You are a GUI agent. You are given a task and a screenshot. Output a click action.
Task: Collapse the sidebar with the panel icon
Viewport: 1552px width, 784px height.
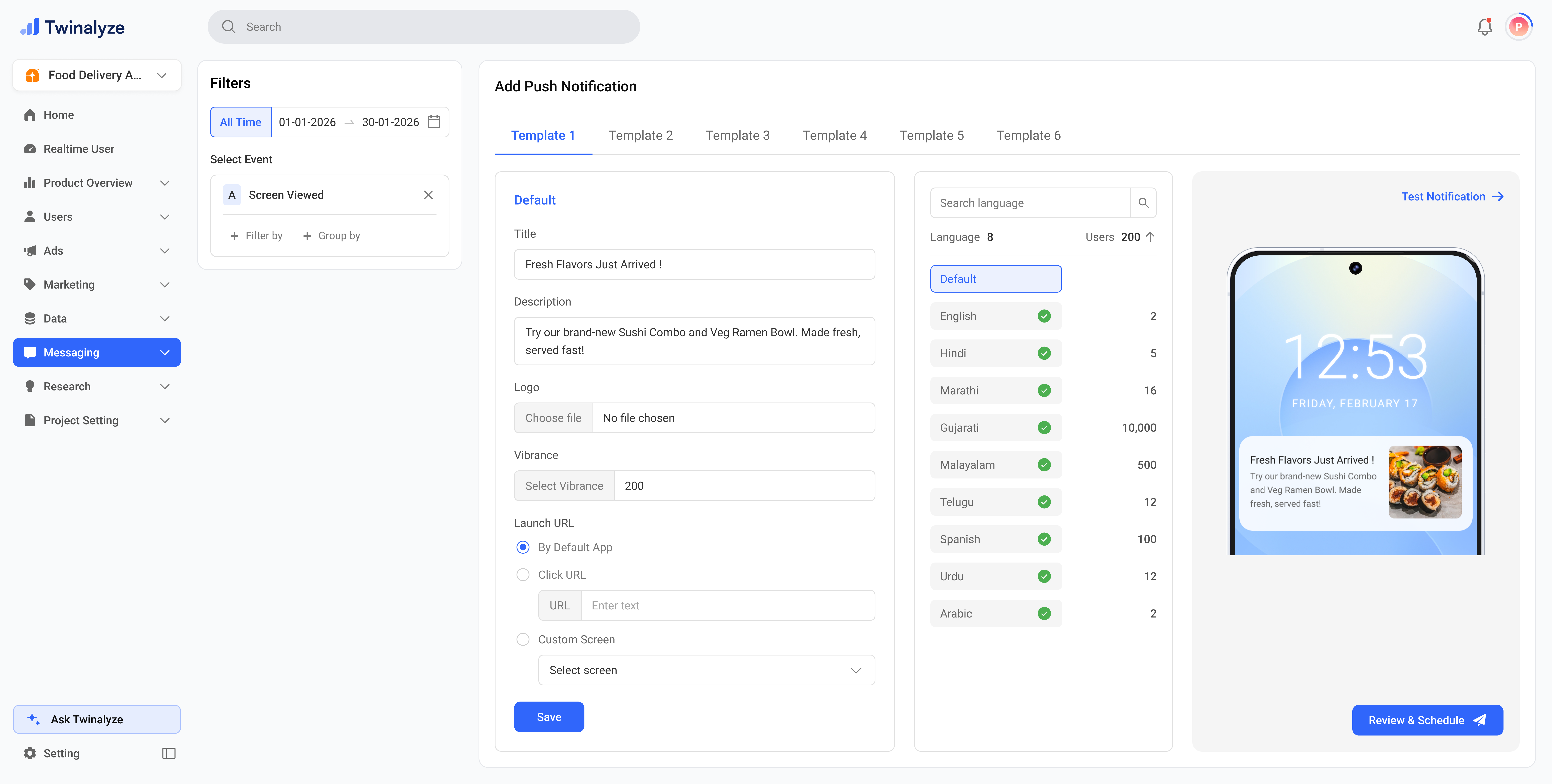click(x=169, y=753)
